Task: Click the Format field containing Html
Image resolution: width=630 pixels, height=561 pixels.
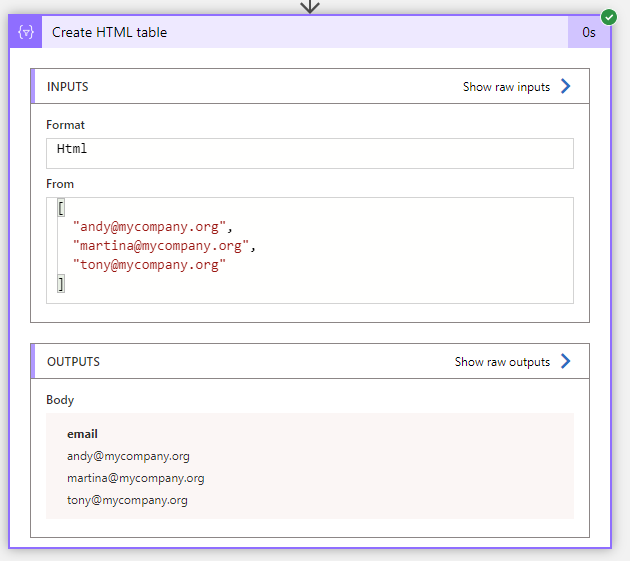Action: [x=310, y=153]
